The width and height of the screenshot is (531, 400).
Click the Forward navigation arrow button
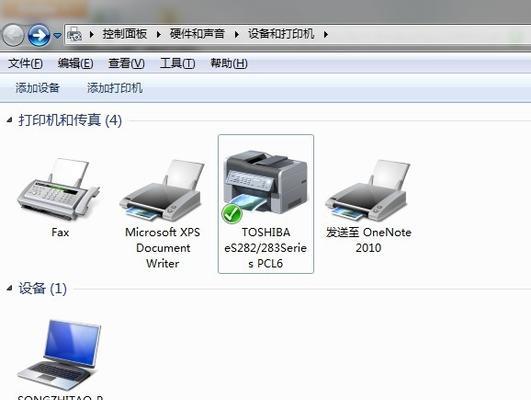click(39, 35)
